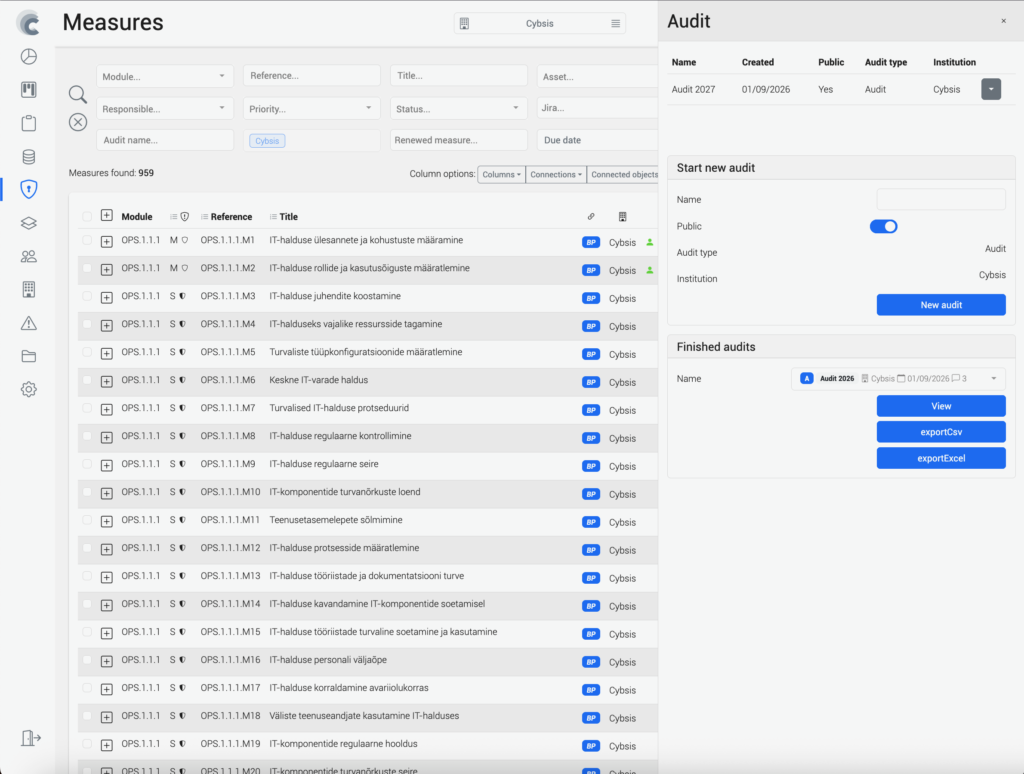
Task: Tick the select-all checkbox in table header
Action: point(87,216)
